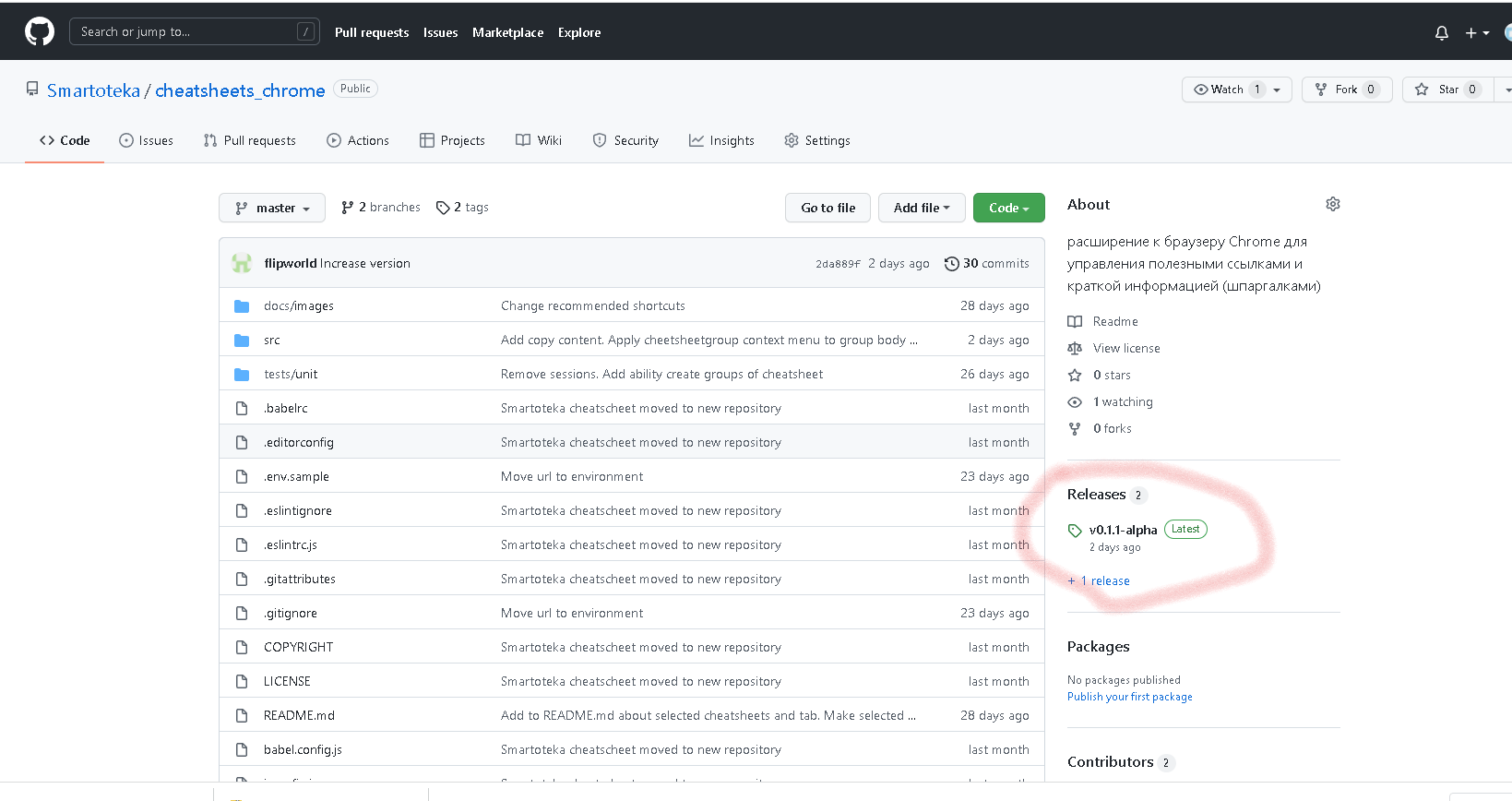
Task: Click the repository icon before Smartoteka
Action: [x=32, y=90]
